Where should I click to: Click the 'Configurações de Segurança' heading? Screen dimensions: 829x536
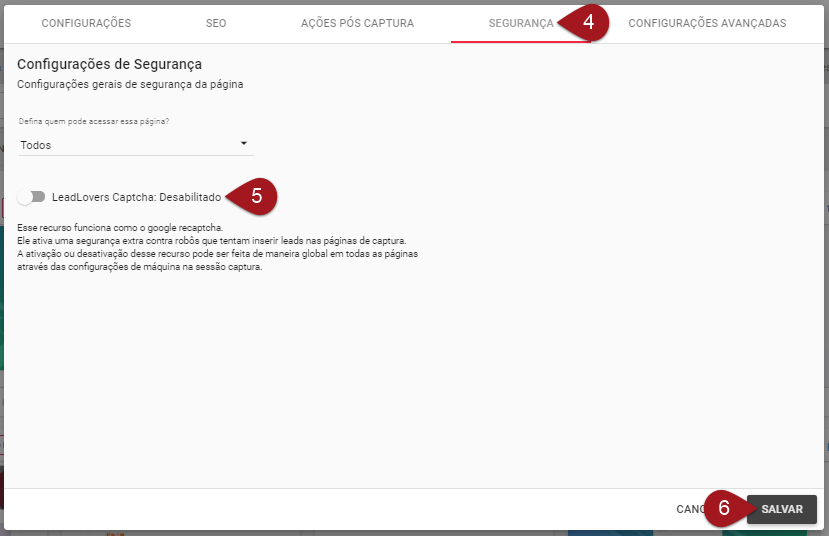point(109,65)
